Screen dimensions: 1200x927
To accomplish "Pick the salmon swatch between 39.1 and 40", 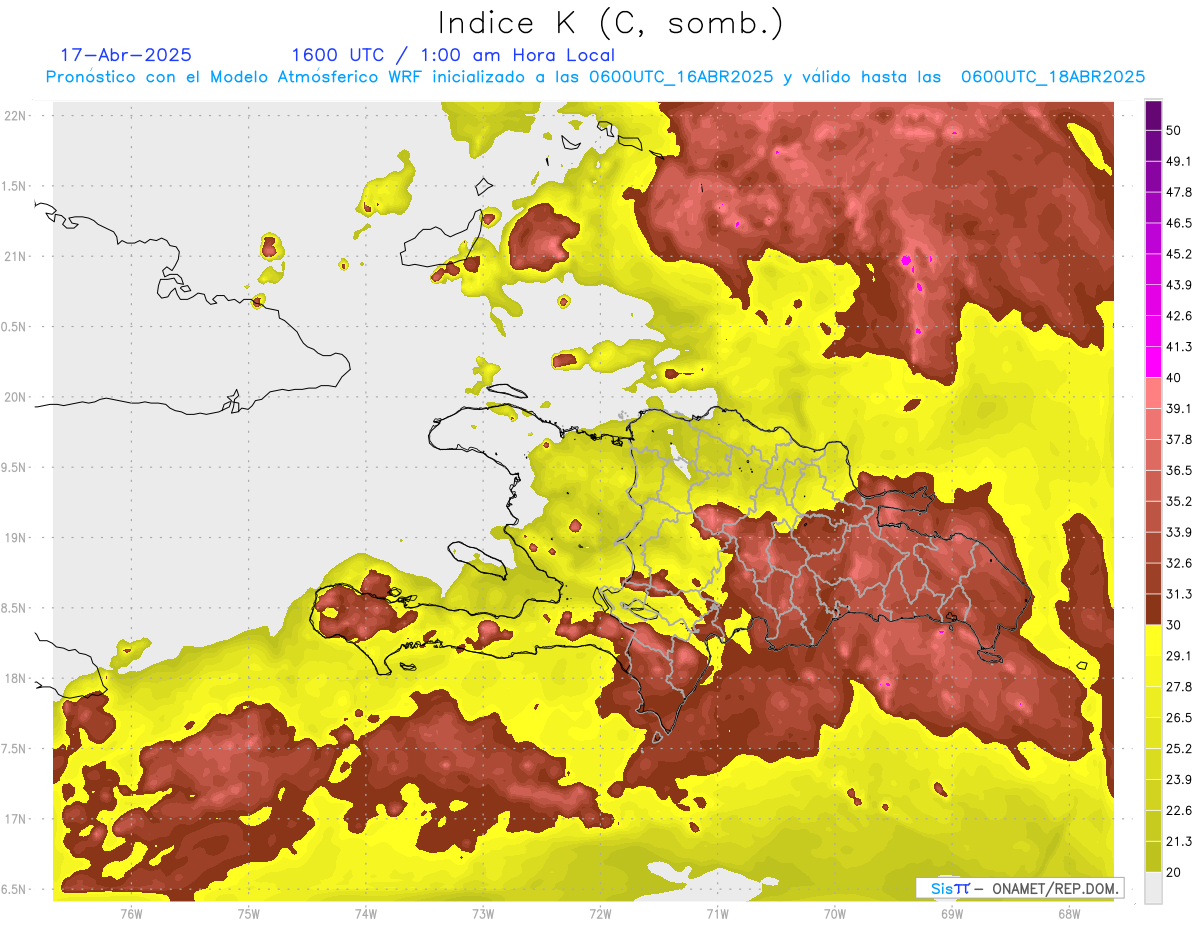I will 1153,393.
